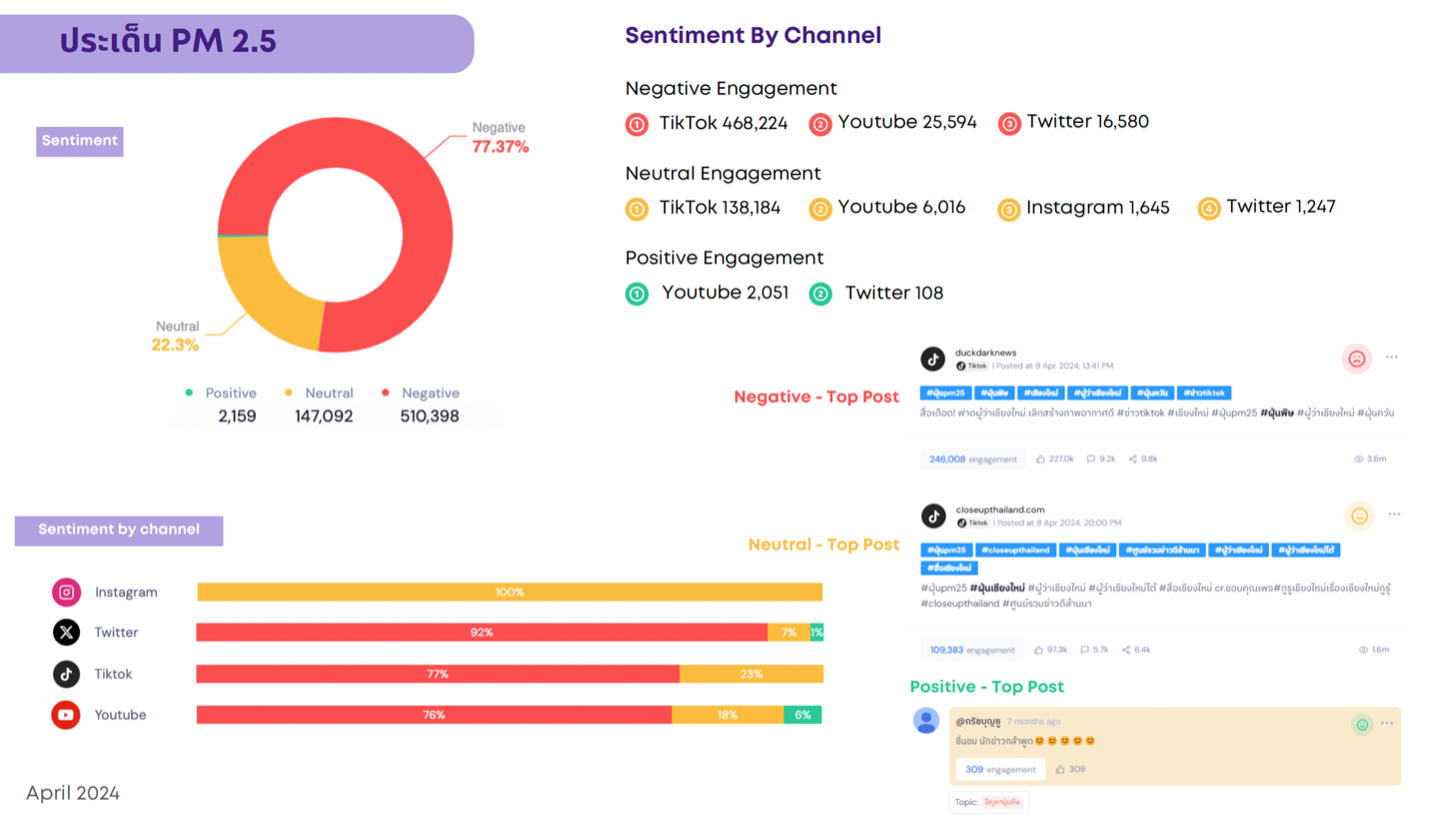Image resolution: width=1430 pixels, height=818 pixels.
Task: Click the Instagram icon in channel list
Action: point(66,592)
